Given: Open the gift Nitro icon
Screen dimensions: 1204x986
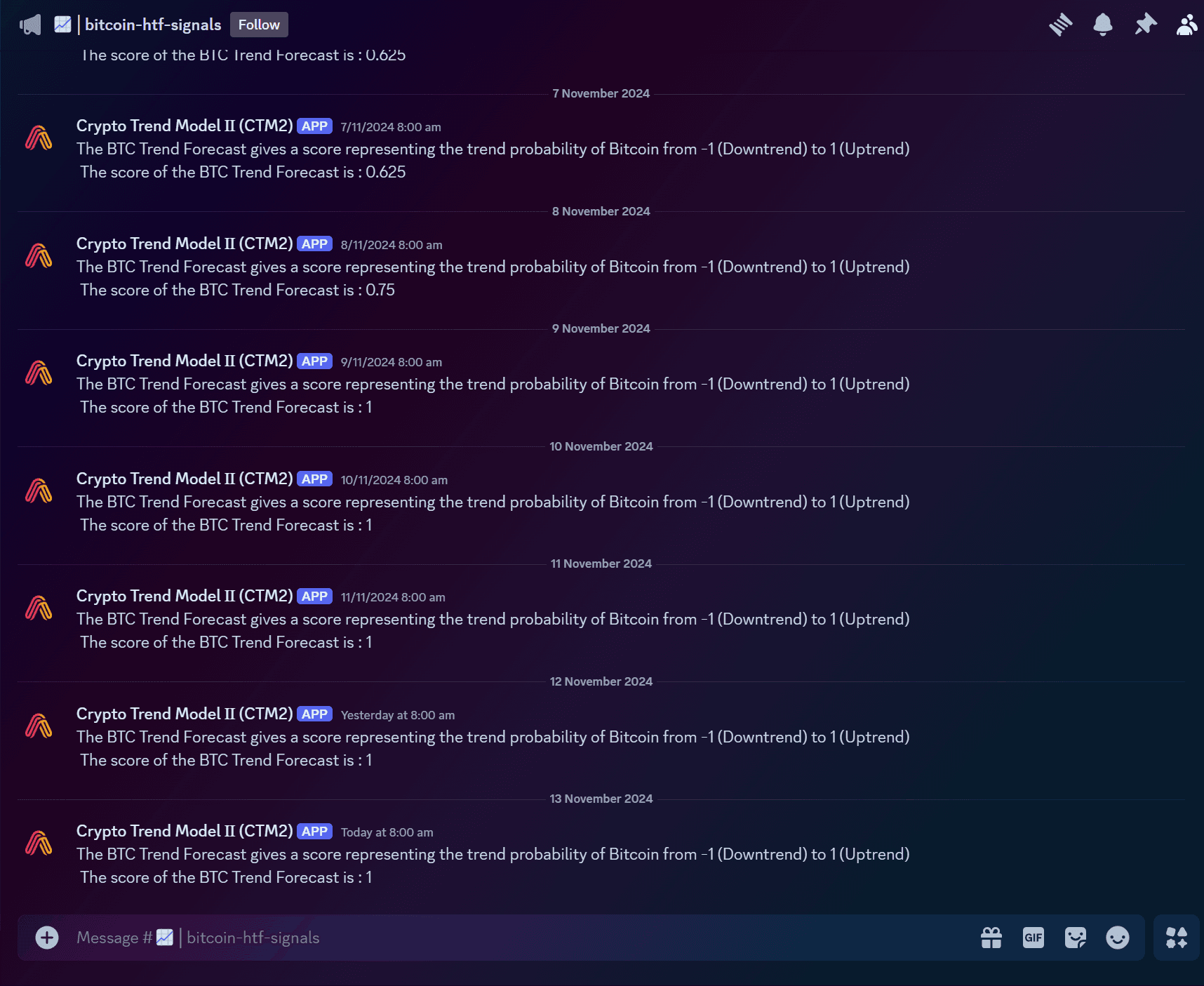Looking at the screenshot, I should point(991,938).
